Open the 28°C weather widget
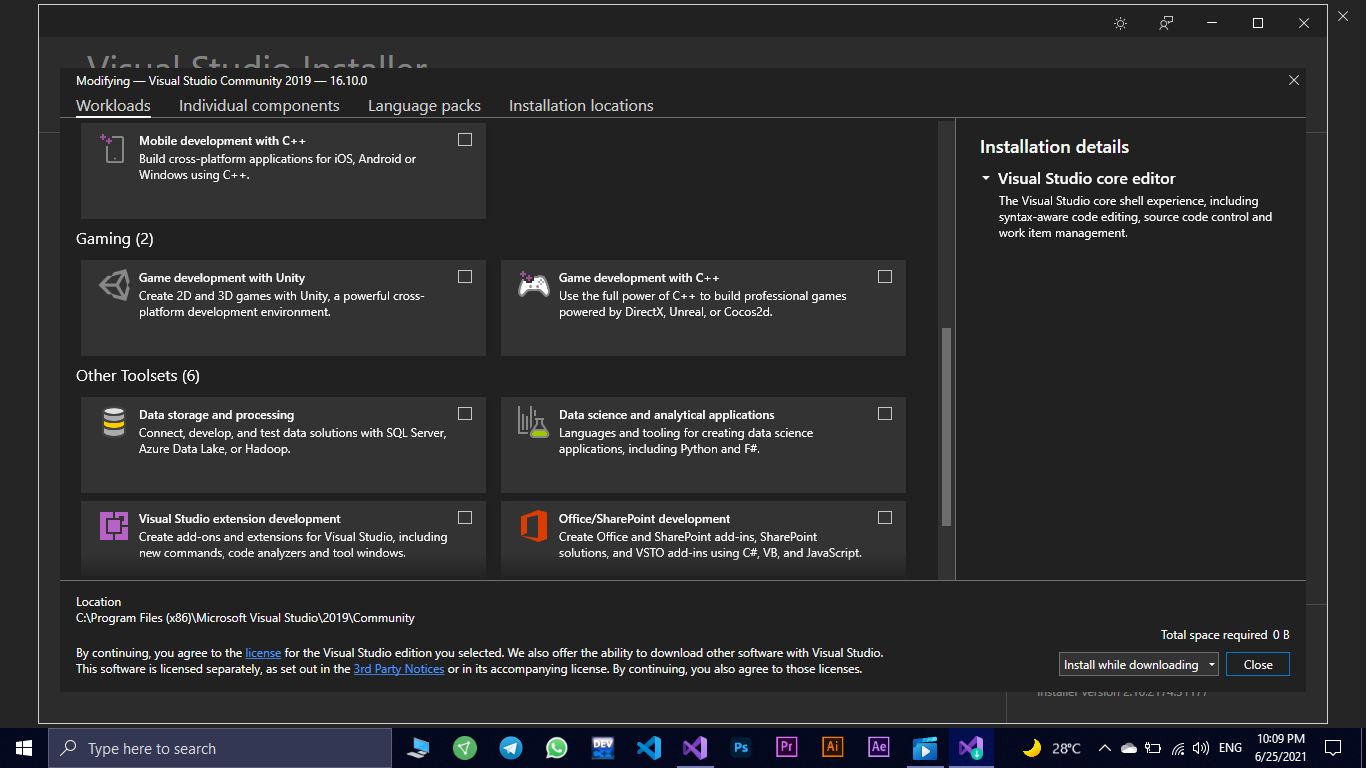This screenshot has width=1366, height=768. pyautogui.click(x=1051, y=748)
